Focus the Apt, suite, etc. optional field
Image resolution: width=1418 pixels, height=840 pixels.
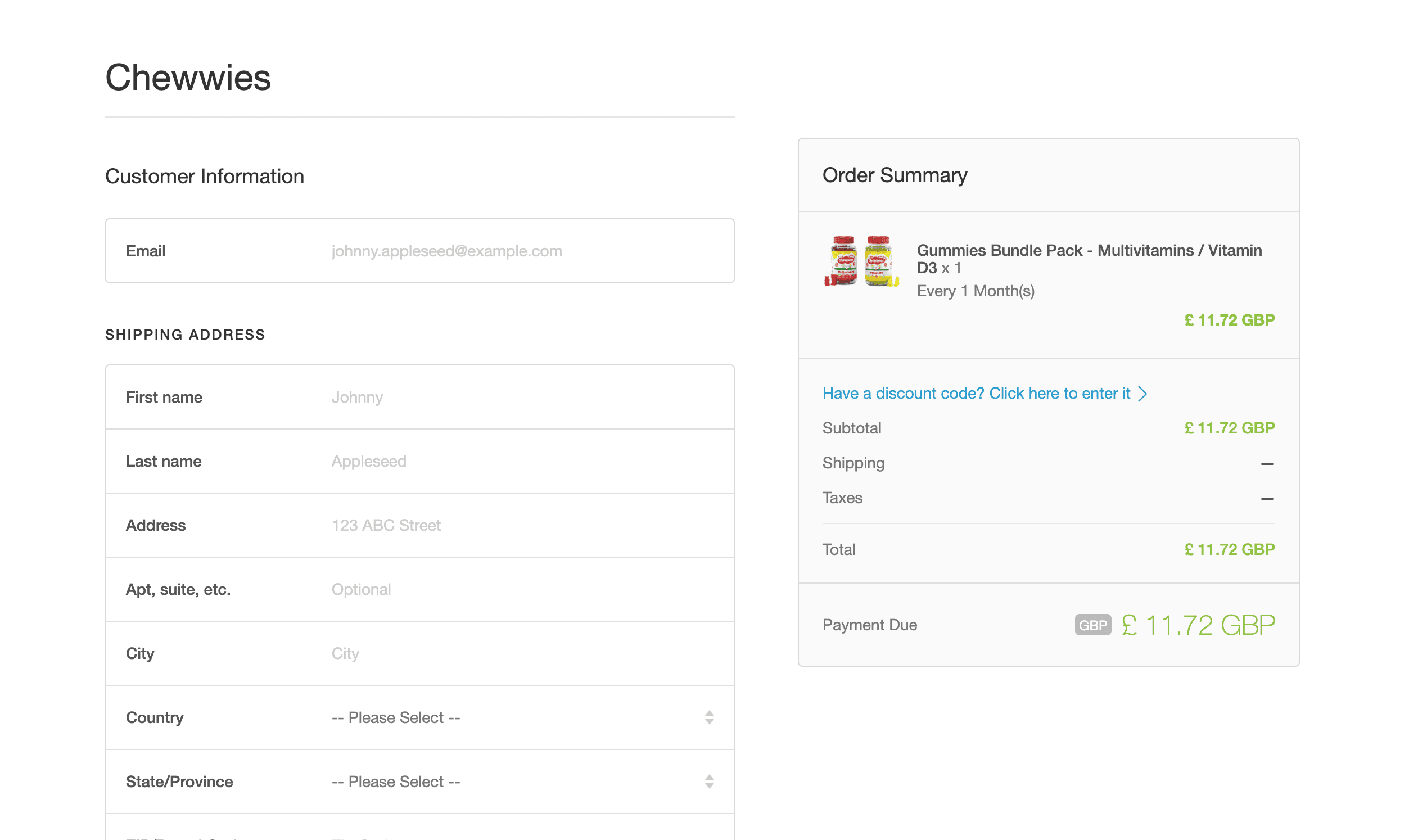[x=419, y=589]
